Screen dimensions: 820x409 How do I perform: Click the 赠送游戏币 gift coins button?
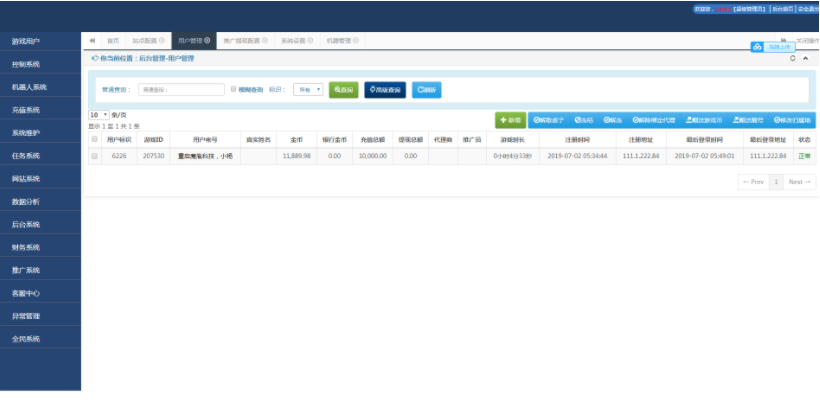[704, 120]
